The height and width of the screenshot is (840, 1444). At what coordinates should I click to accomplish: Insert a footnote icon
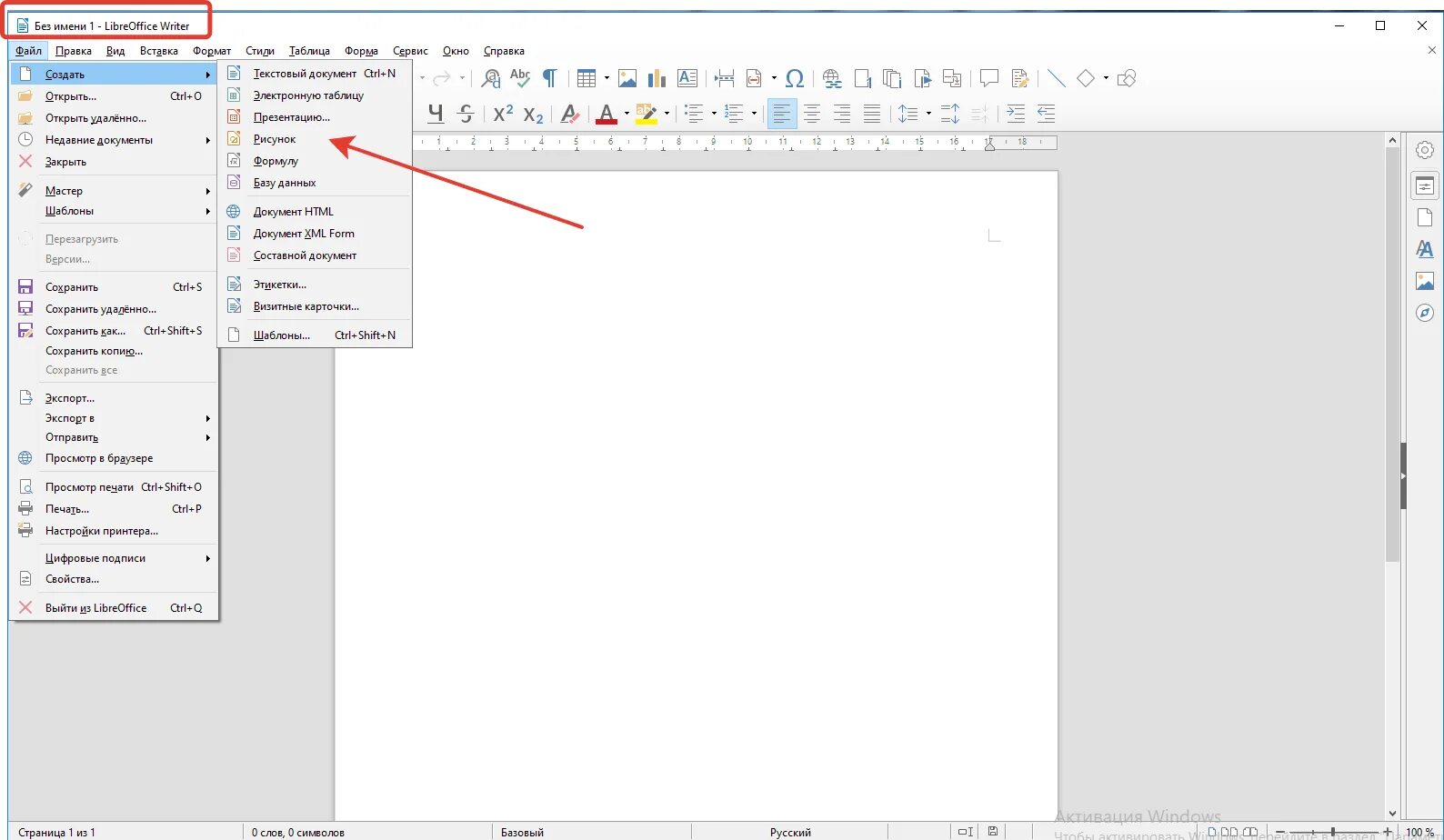click(x=862, y=78)
